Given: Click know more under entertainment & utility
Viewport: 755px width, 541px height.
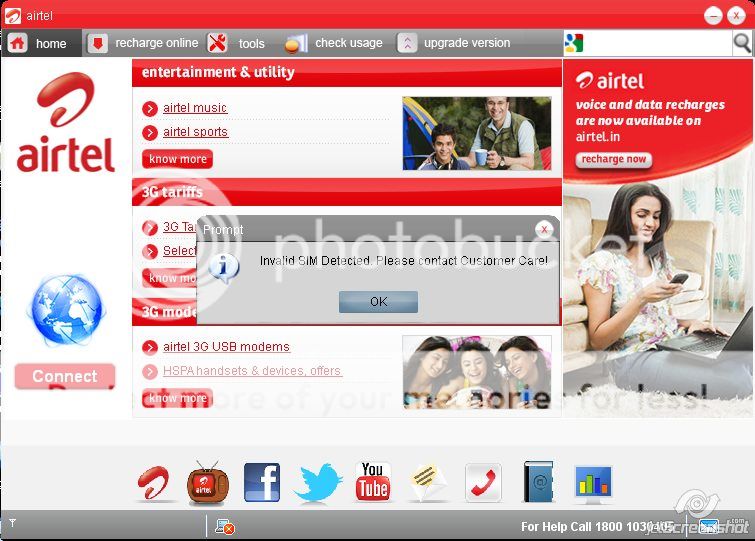Looking at the screenshot, I should [x=177, y=159].
